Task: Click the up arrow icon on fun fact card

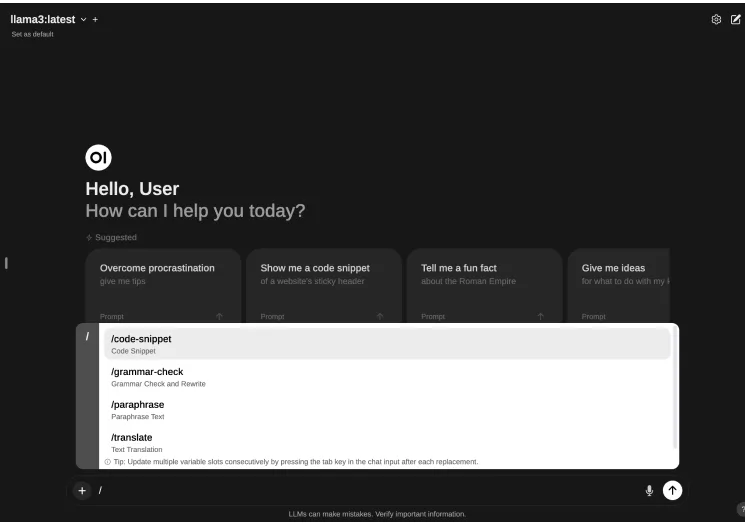Action: tap(540, 316)
